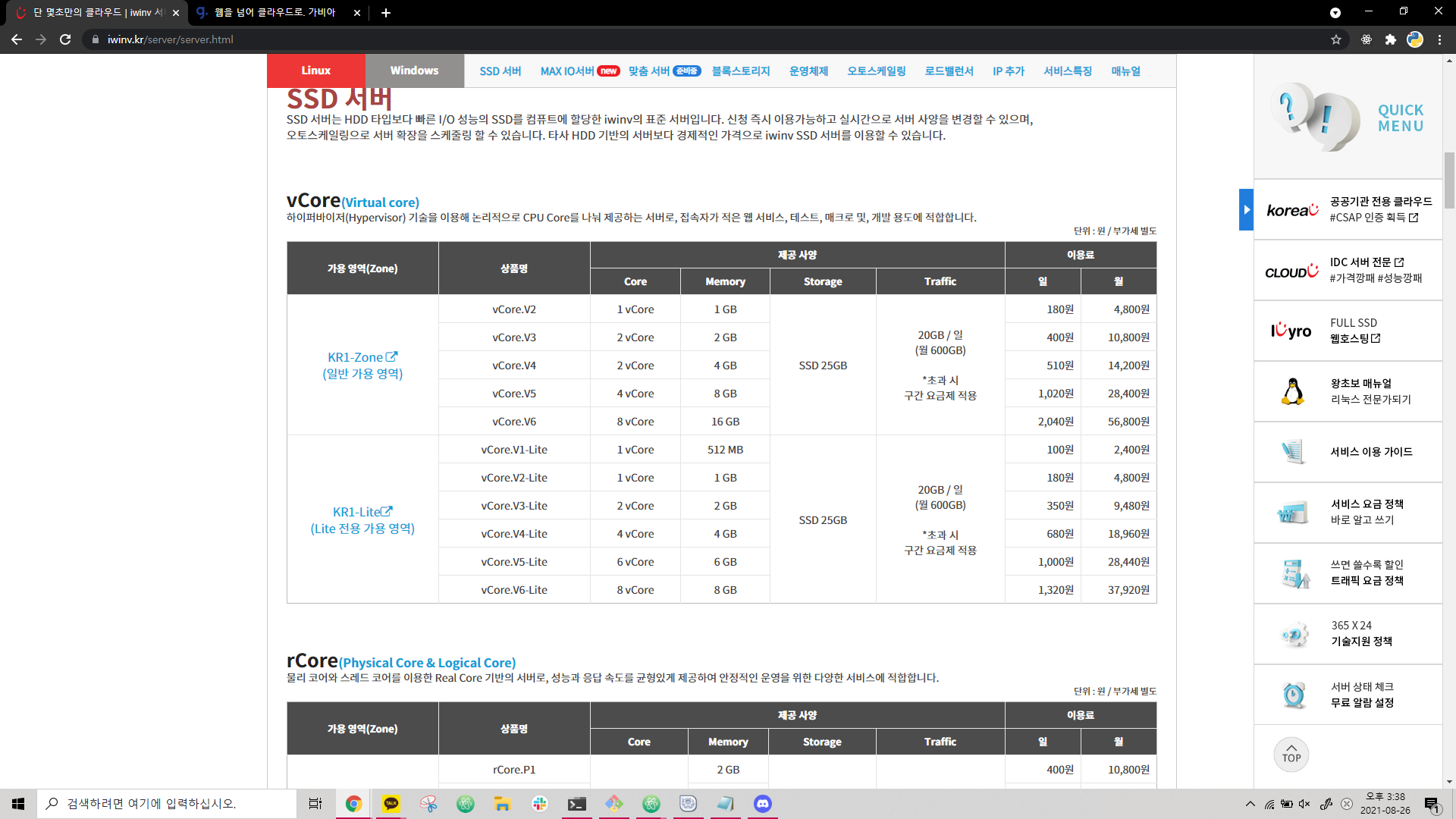Switch to the Windows server tab
This screenshot has width=1456, height=819.
pos(414,71)
